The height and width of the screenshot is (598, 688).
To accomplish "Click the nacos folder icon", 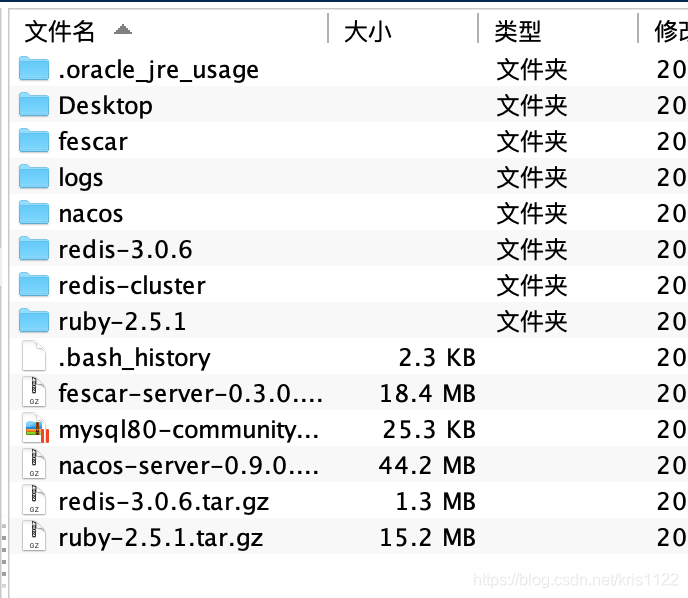I will point(34,213).
